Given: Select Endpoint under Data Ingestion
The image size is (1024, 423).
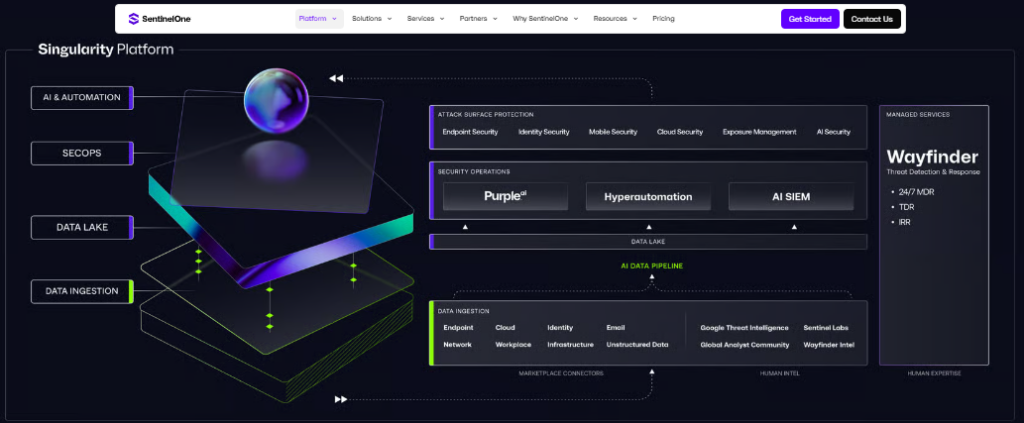Looking at the screenshot, I should (x=458, y=328).
